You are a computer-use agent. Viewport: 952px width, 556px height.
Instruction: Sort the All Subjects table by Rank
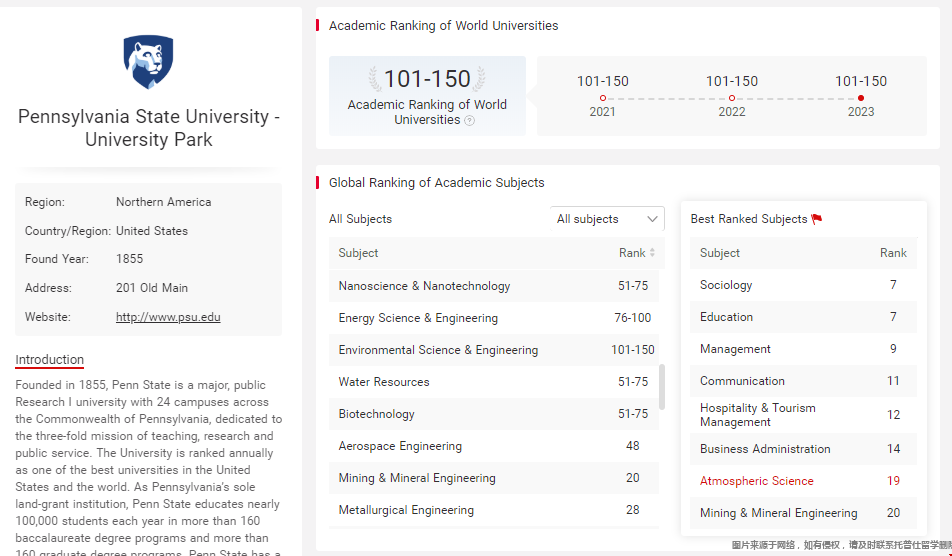pyautogui.click(x=652, y=253)
